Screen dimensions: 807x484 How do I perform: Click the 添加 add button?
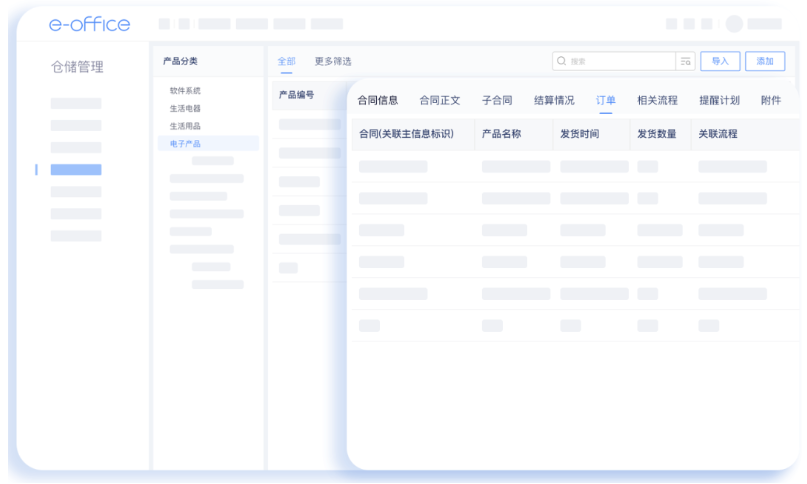[x=765, y=61]
